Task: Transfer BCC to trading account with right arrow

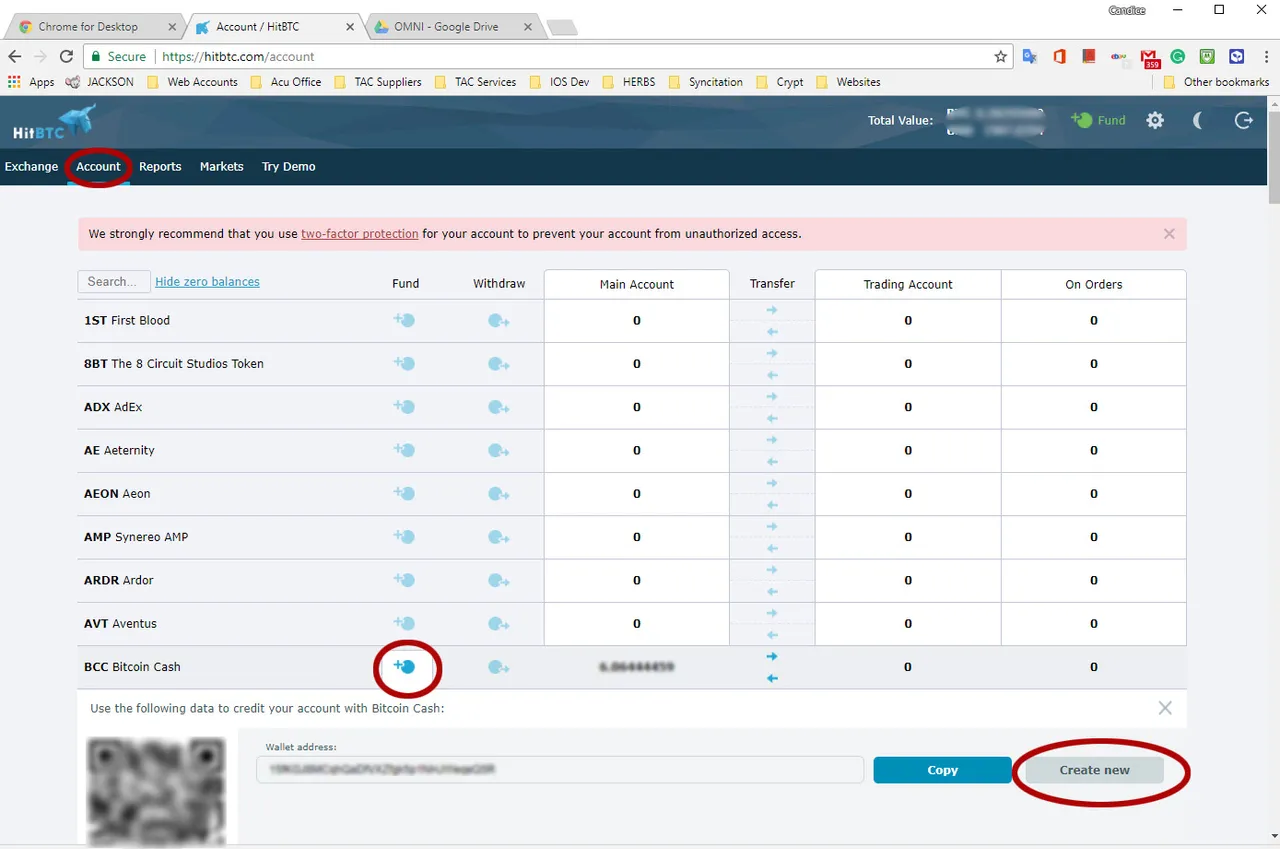Action: (772, 656)
